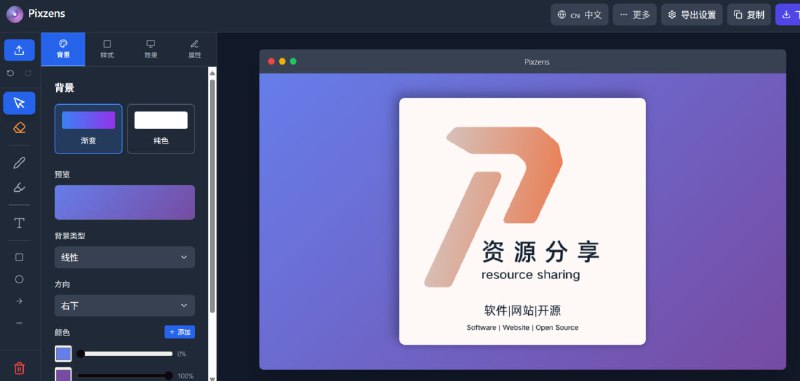Click the 软件|网站|开源 text
This screenshot has height=381, width=800.
point(522,311)
